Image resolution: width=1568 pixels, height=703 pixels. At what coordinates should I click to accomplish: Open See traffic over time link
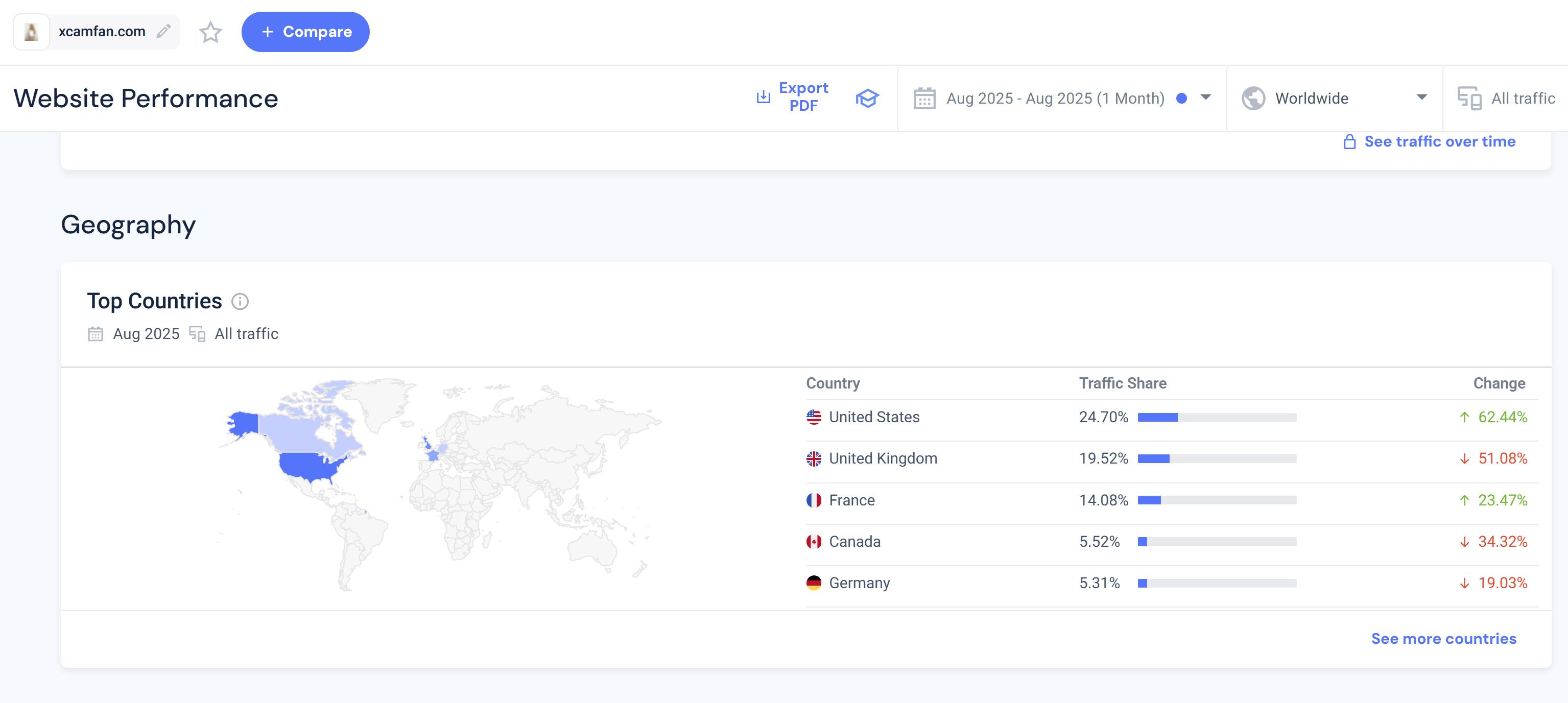[1440, 142]
